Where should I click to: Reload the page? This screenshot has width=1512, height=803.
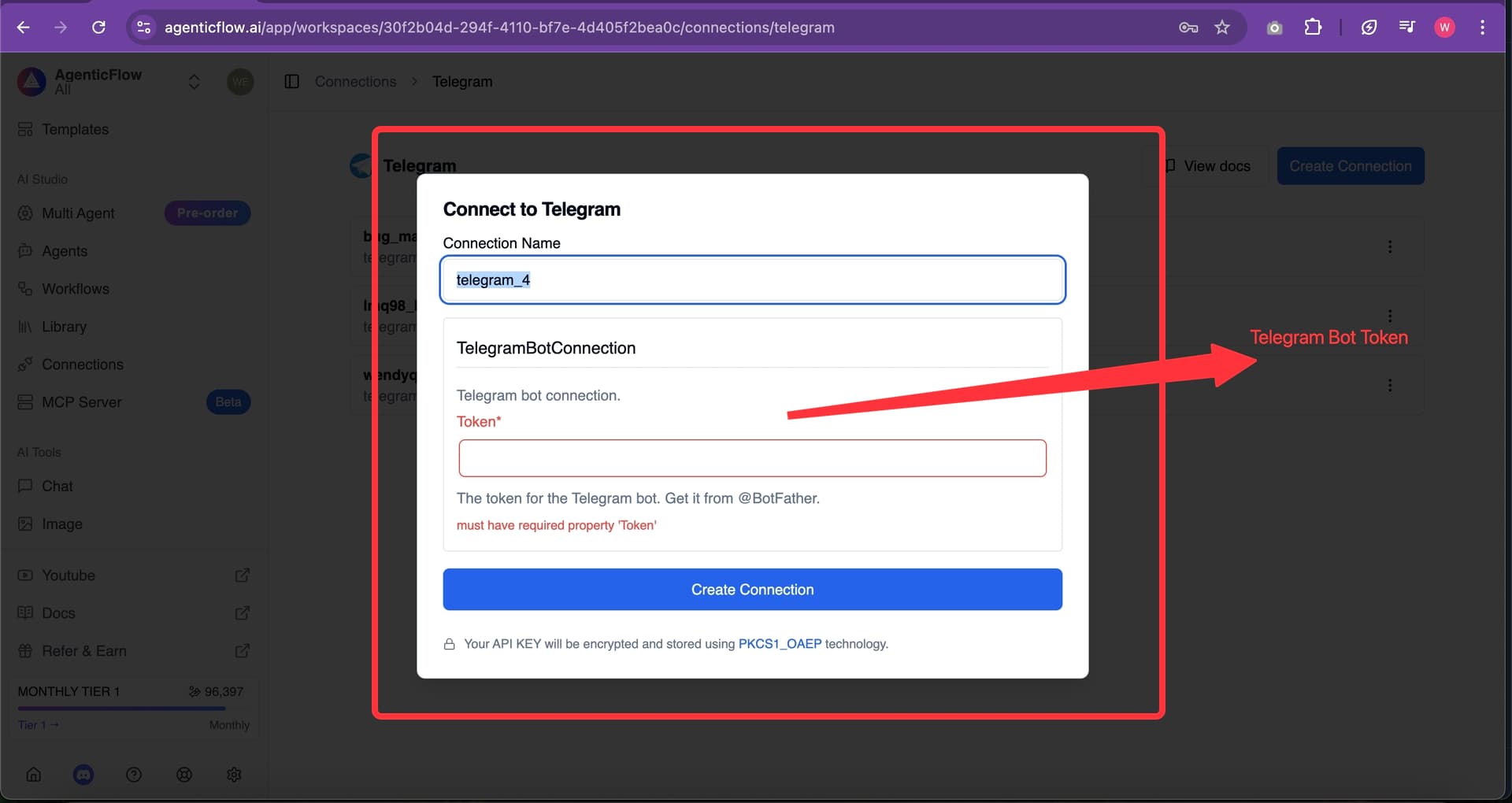pyautogui.click(x=98, y=28)
